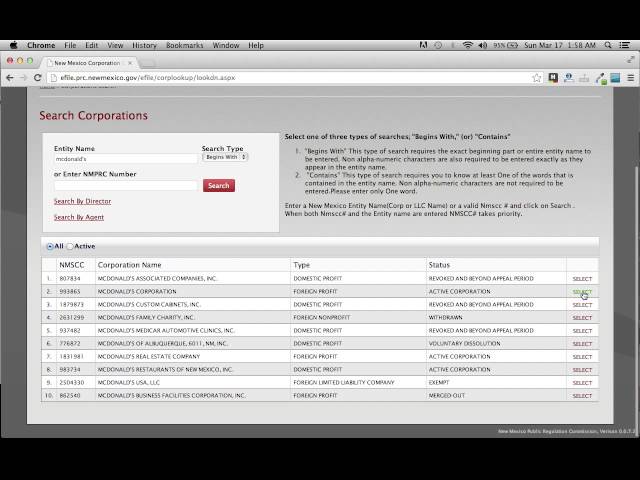
Task: Click the Time Machine clock icon
Action: (438, 45)
